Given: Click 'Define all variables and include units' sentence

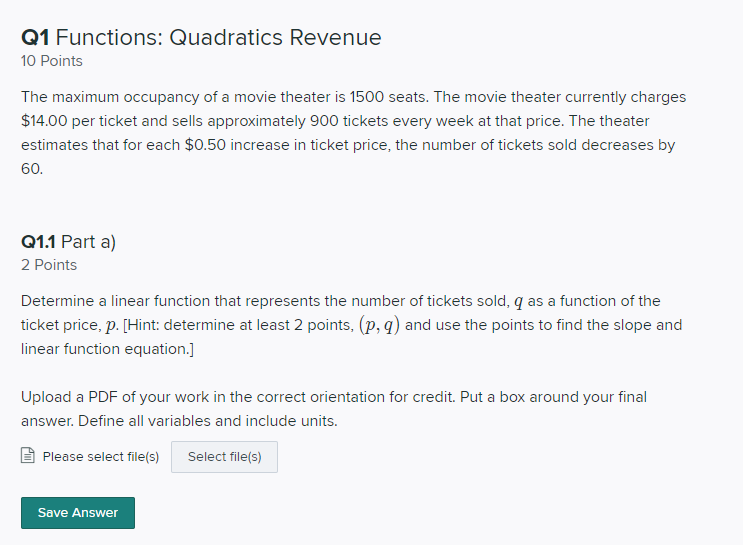Looking at the screenshot, I should tap(208, 421).
